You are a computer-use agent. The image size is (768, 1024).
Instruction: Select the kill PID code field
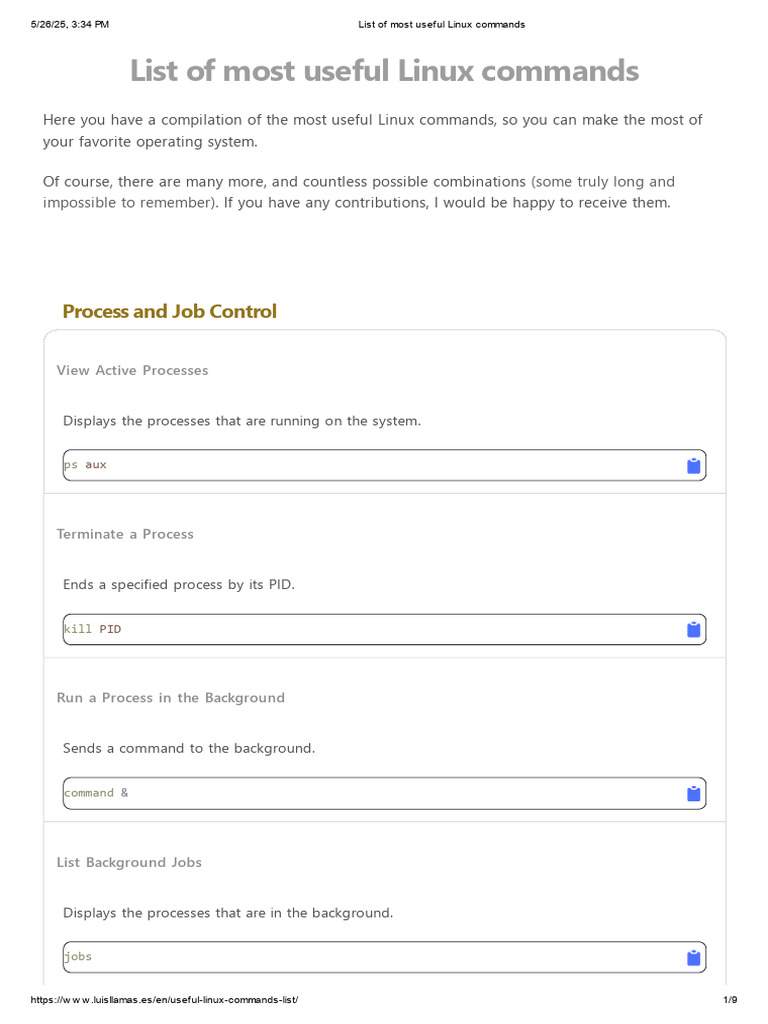pos(370,629)
